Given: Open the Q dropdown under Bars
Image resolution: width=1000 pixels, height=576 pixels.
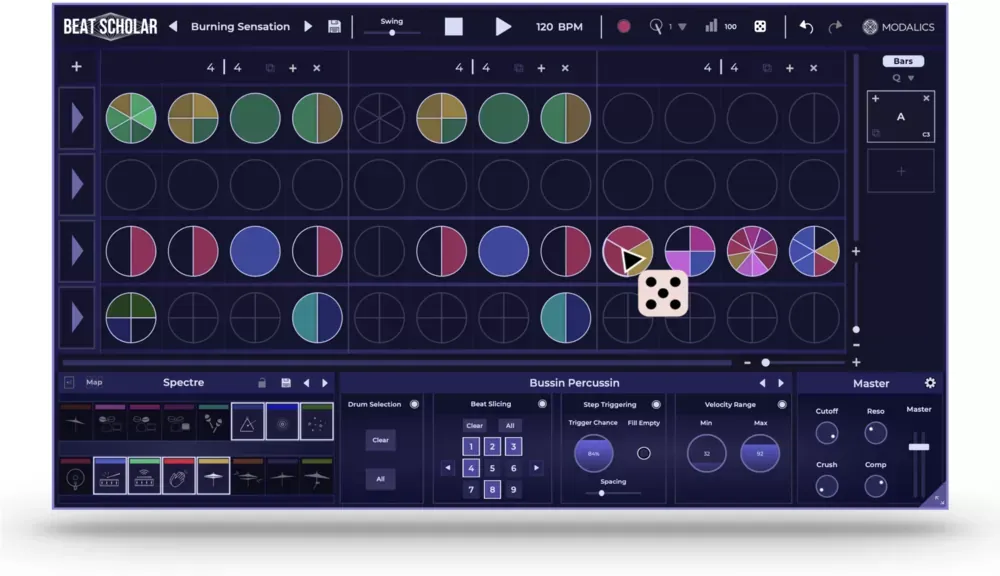Looking at the screenshot, I should click(904, 78).
